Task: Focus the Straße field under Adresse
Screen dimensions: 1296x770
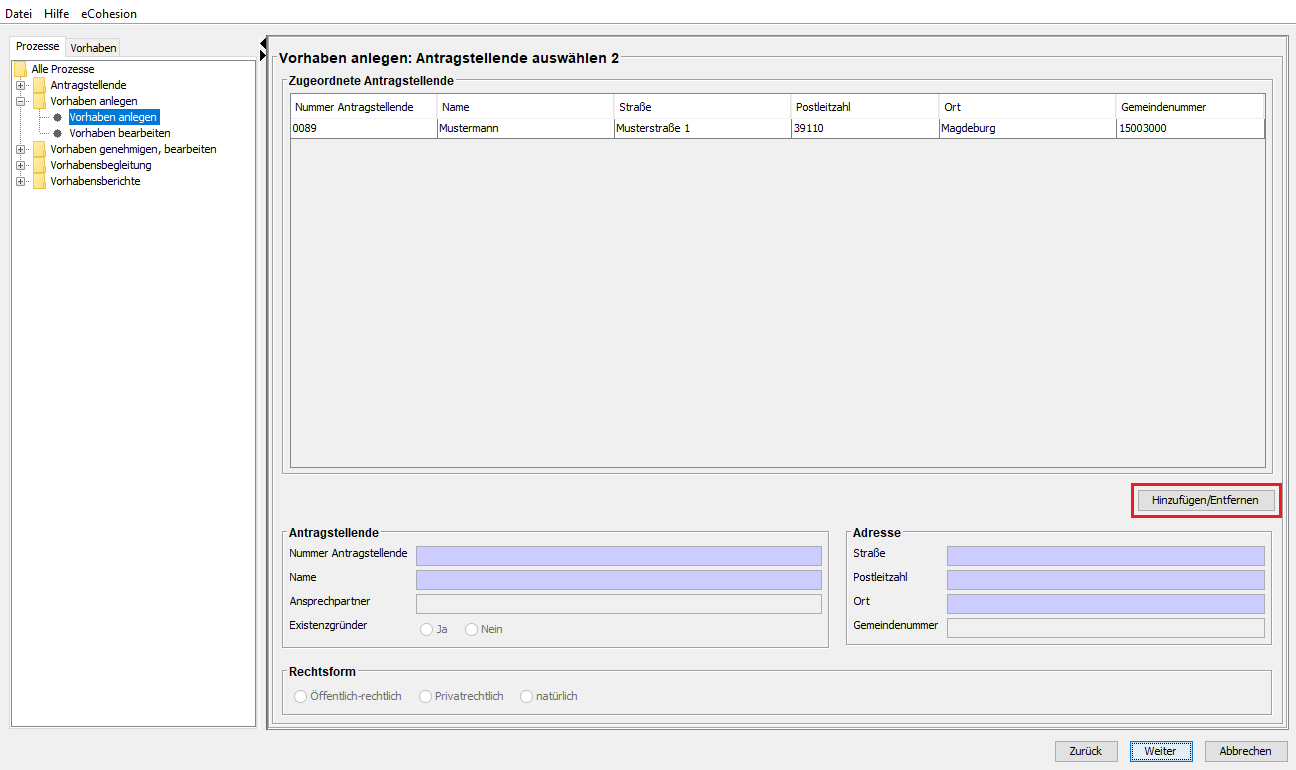Action: click(1106, 556)
